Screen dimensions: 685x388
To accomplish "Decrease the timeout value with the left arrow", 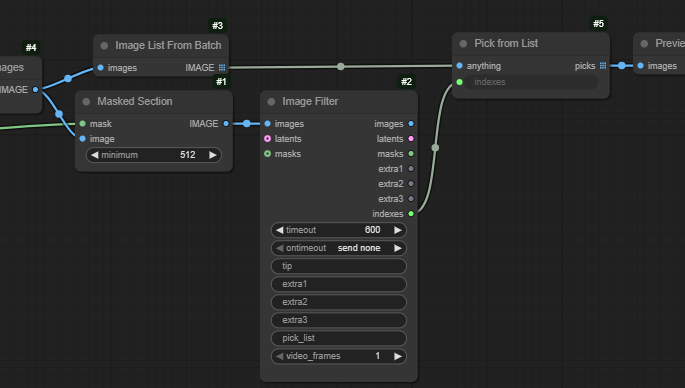I will pos(280,230).
